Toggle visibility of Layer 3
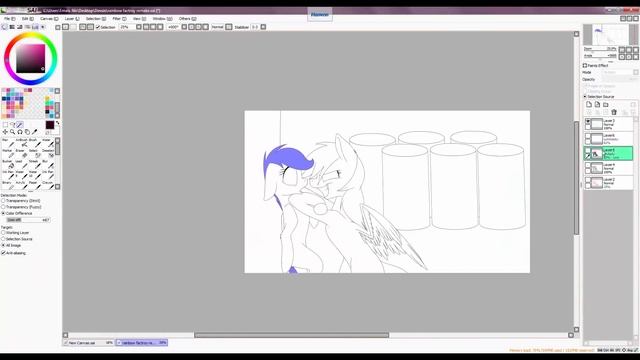Image resolution: width=640 pixels, height=360 pixels. coord(588,121)
